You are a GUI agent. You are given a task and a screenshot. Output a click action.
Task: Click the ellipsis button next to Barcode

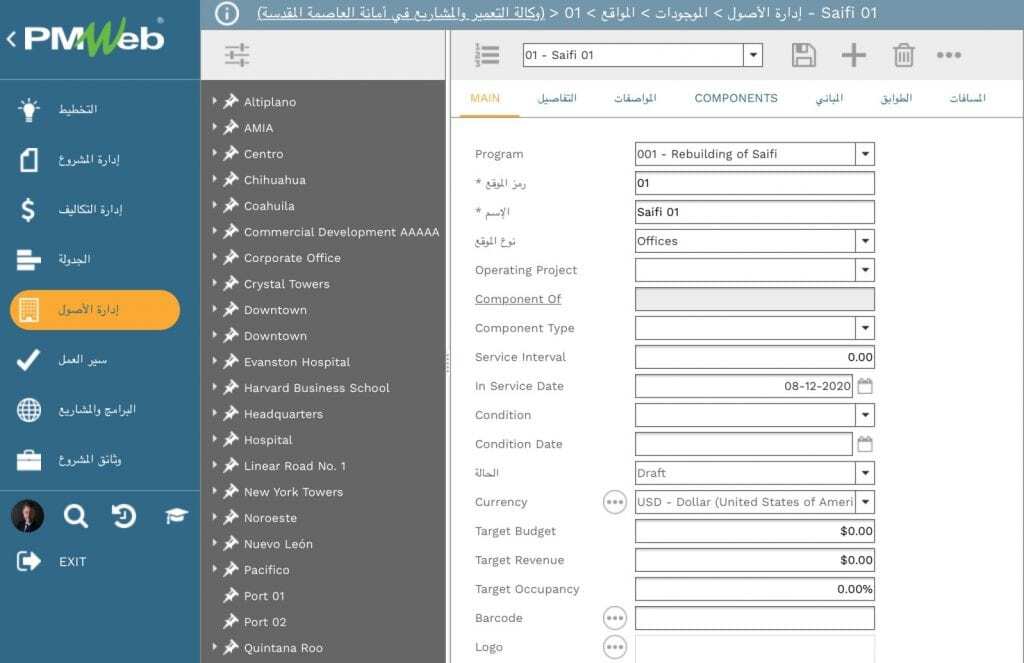[614, 618]
